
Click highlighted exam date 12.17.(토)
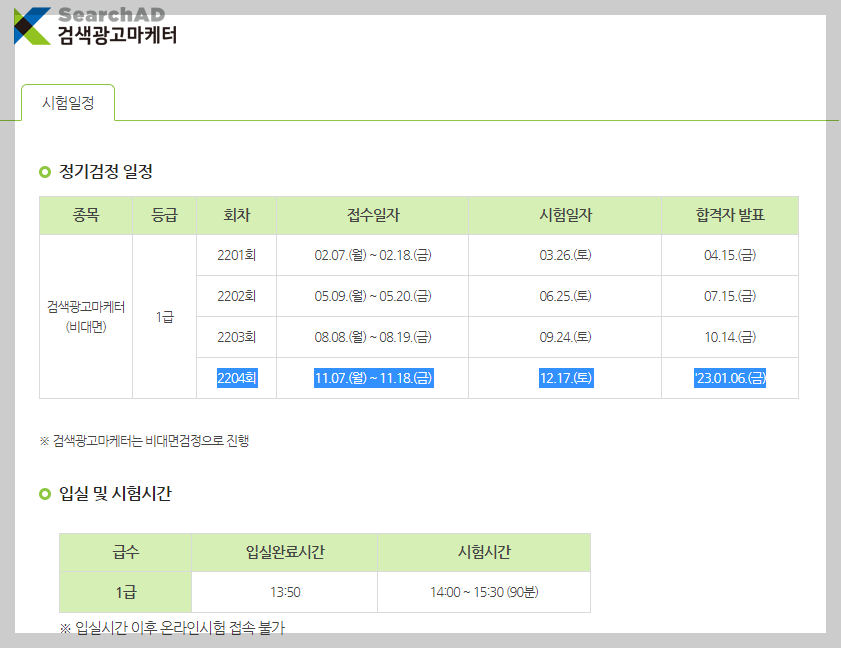coord(566,378)
